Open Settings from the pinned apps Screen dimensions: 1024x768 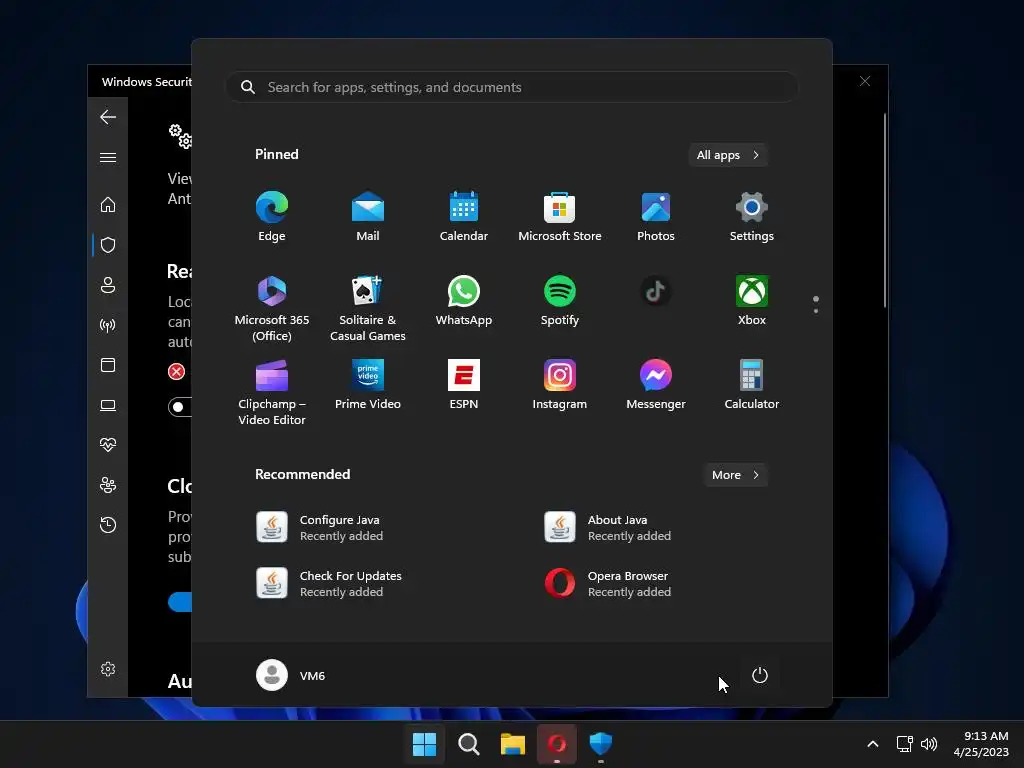pos(752,216)
